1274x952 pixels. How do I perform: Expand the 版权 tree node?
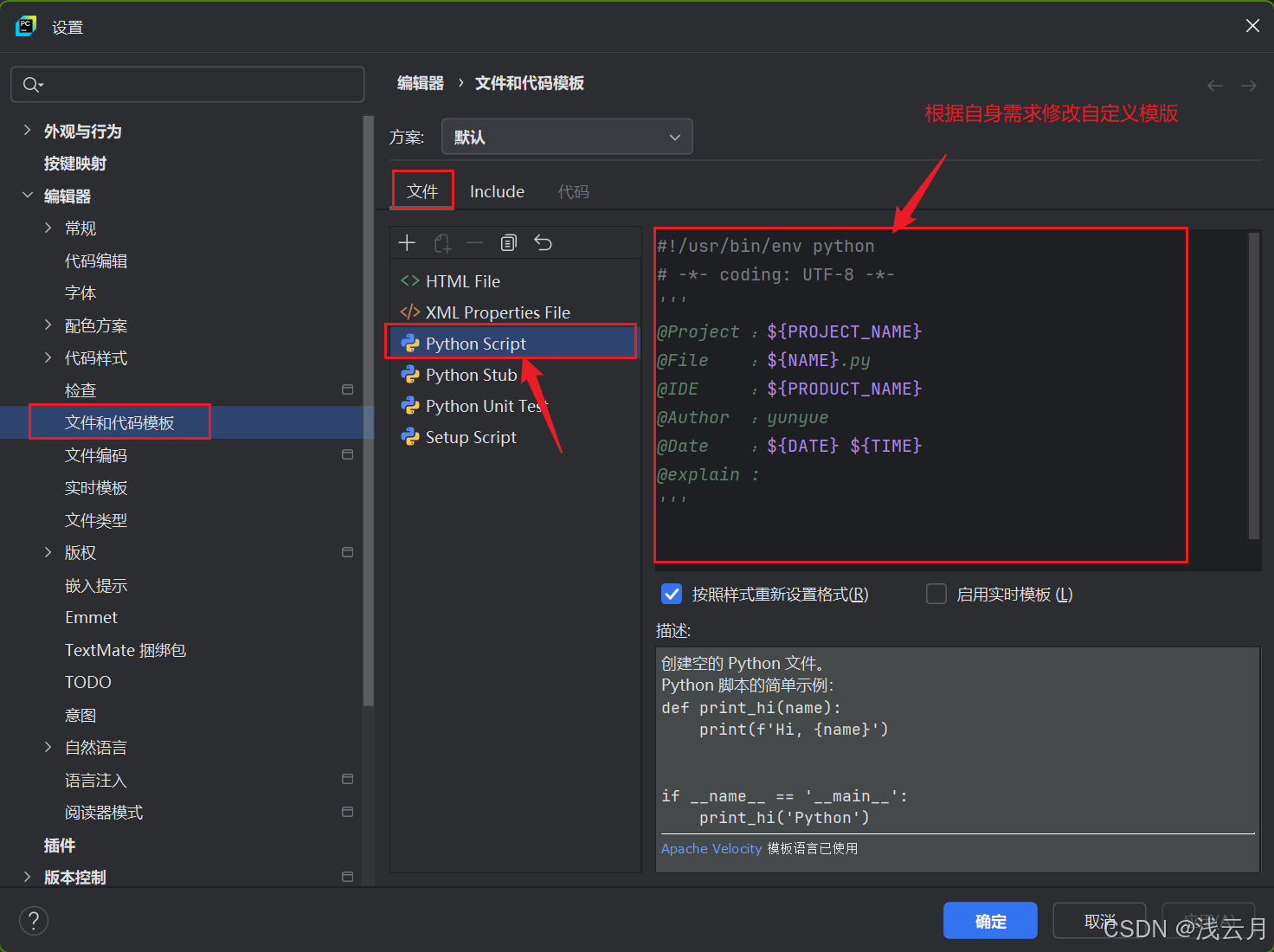[48, 552]
